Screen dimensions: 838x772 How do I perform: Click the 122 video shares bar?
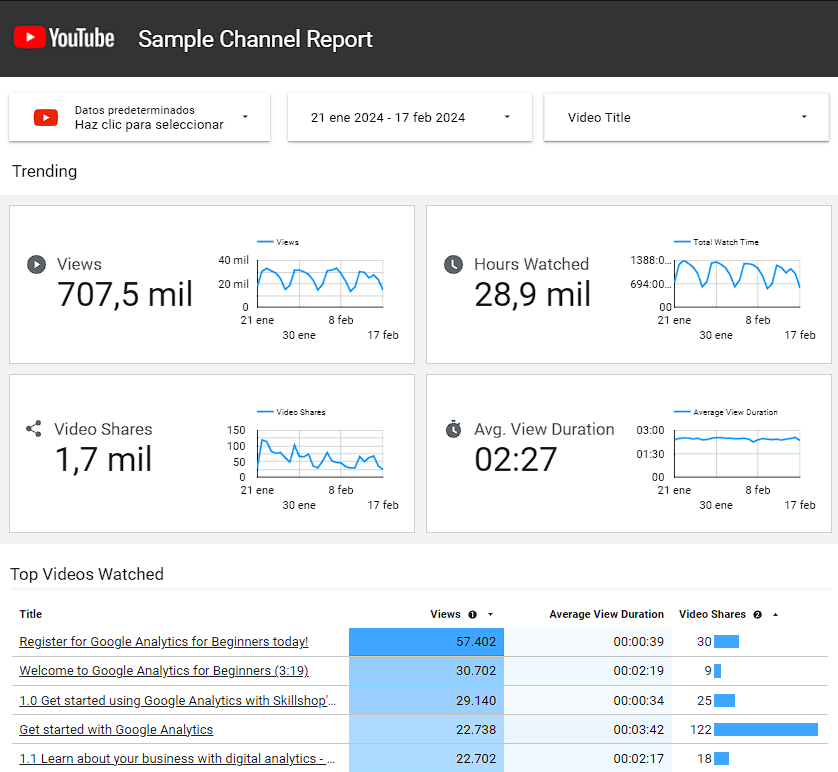click(766, 729)
